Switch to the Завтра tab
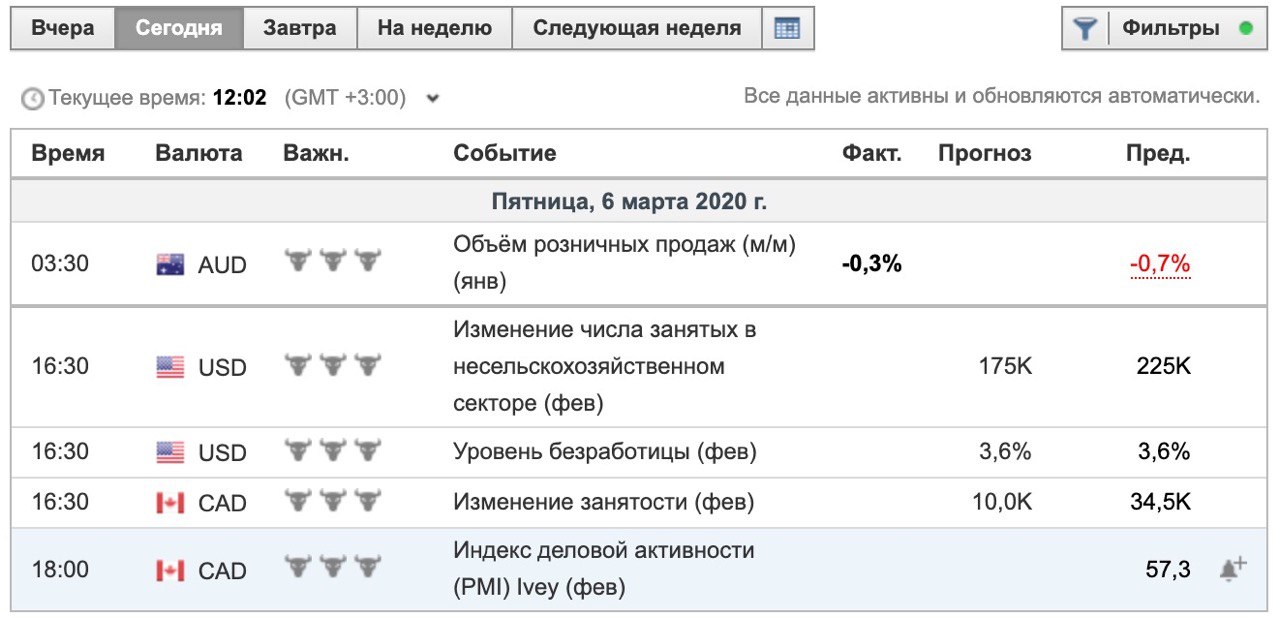This screenshot has width=1280, height=618. coord(299,28)
